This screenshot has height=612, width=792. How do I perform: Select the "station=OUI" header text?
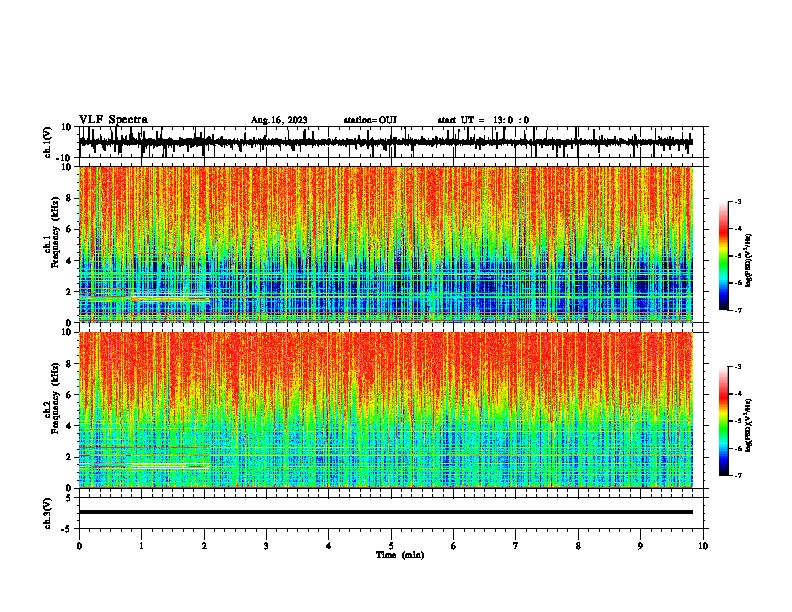370,120
